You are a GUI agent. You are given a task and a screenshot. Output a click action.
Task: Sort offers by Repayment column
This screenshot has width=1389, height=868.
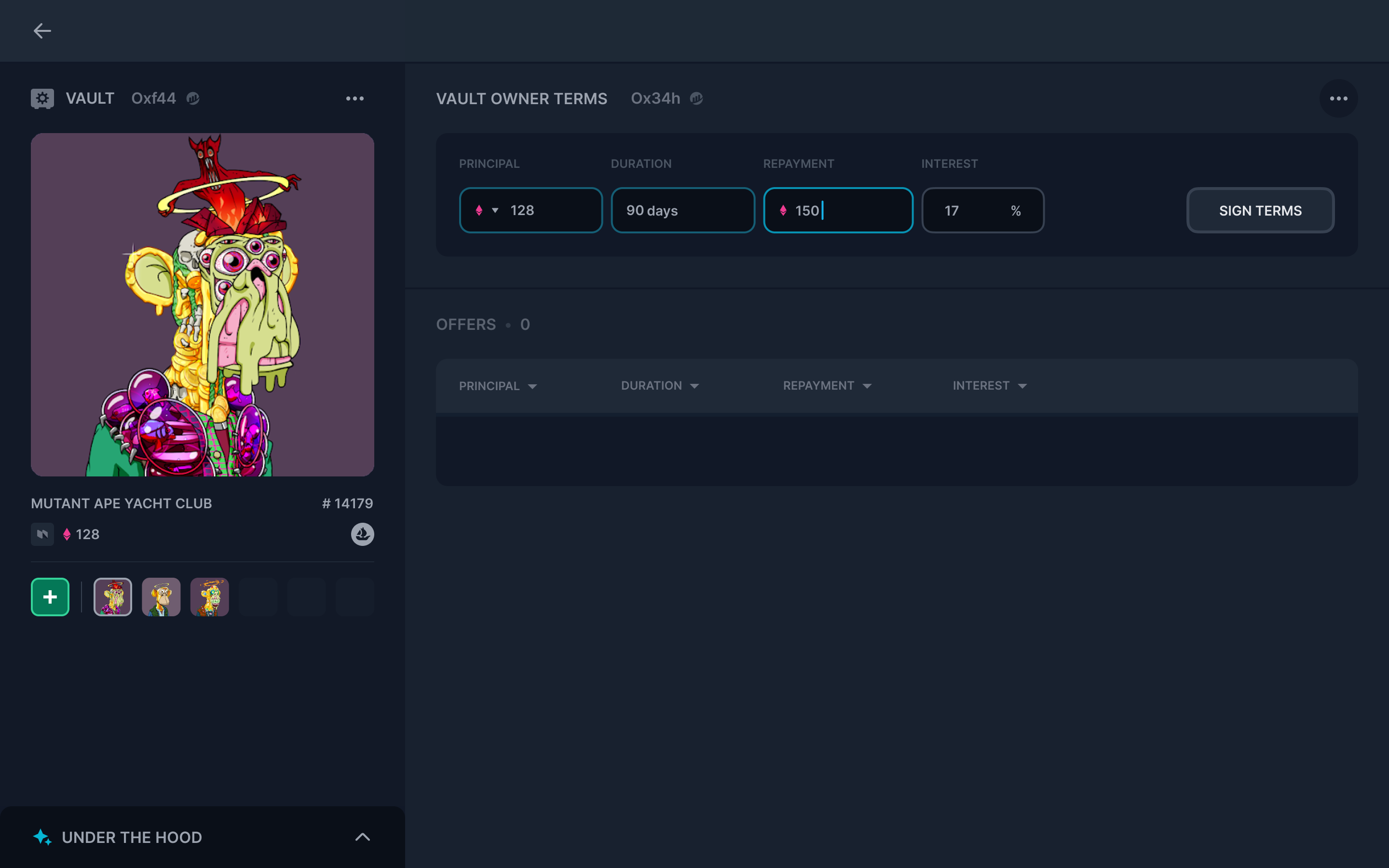point(827,386)
